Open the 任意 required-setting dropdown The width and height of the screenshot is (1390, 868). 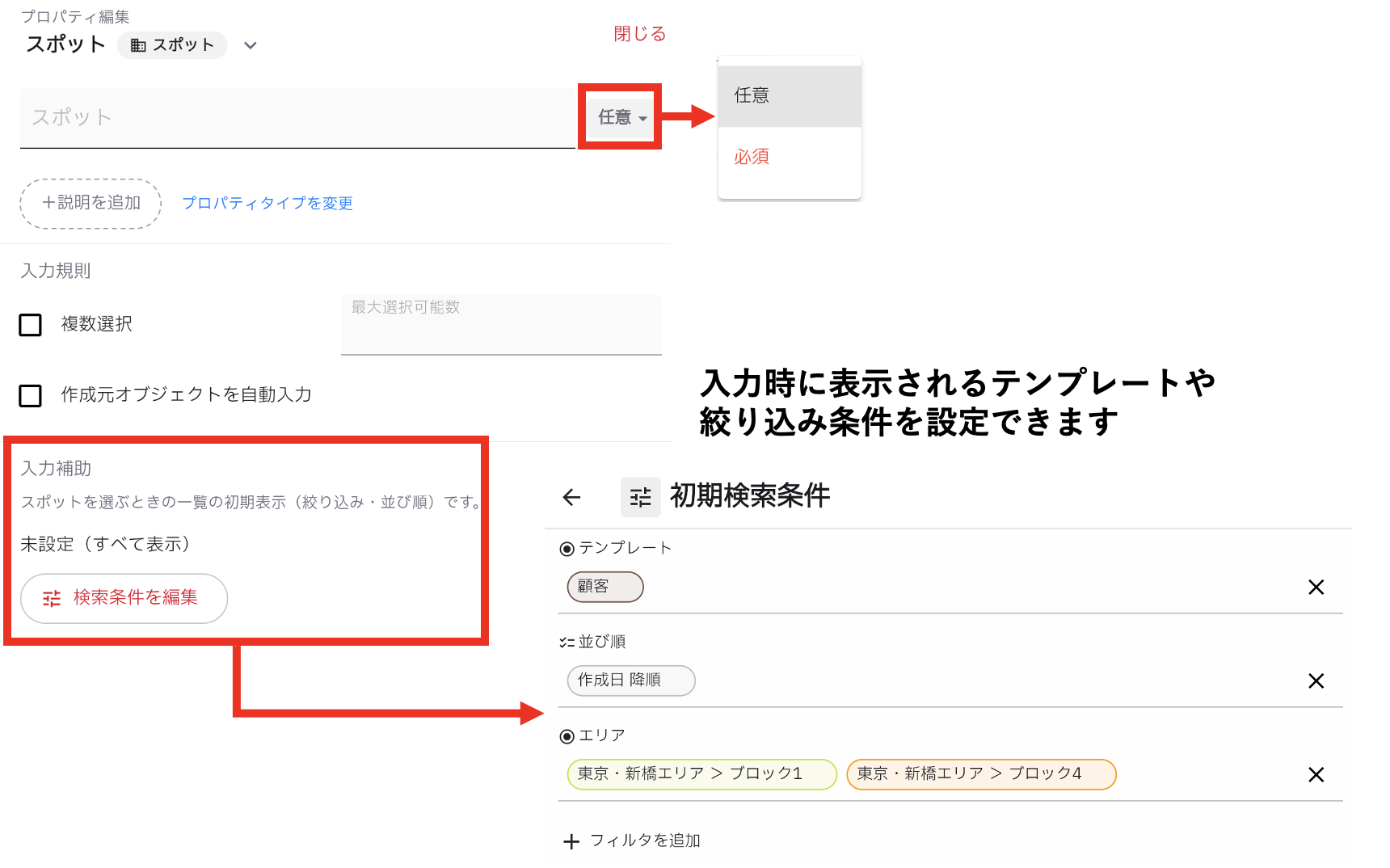tap(621, 117)
